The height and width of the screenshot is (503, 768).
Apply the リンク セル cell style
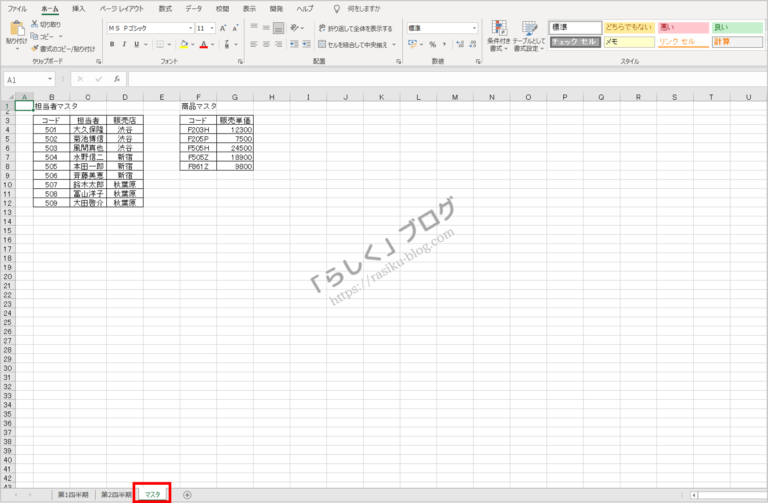click(x=683, y=42)
